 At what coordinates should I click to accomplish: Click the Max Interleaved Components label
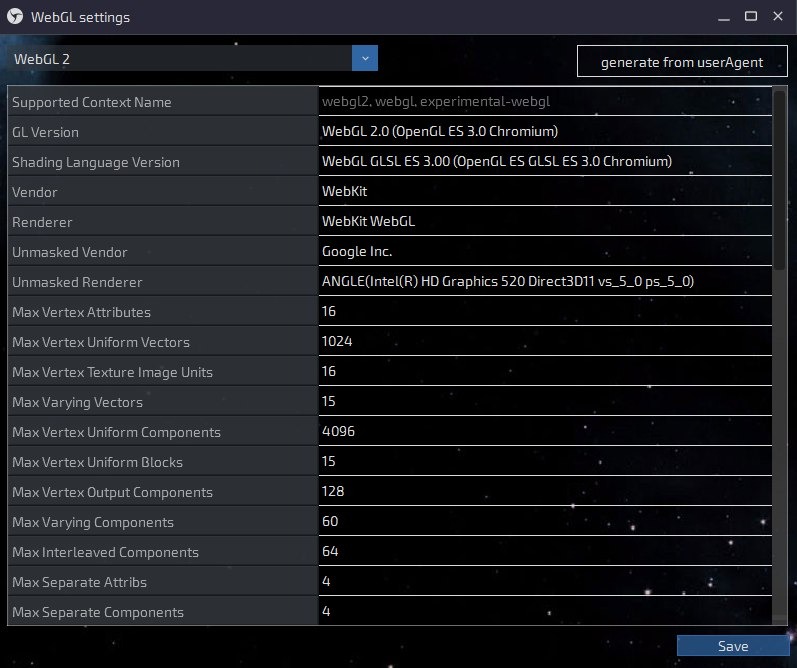pyautogui.click(x=105, y=552)
